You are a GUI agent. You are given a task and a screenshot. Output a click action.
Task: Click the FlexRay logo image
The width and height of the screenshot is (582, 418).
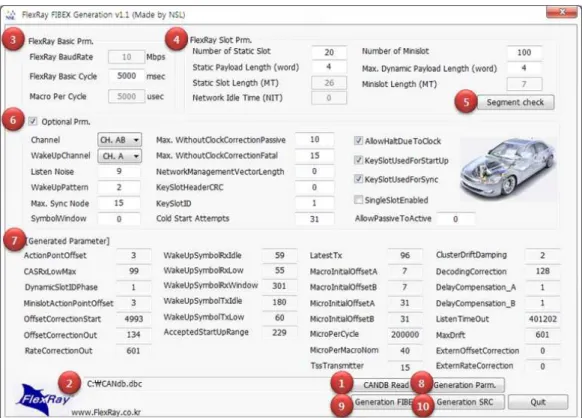[42, 400]
